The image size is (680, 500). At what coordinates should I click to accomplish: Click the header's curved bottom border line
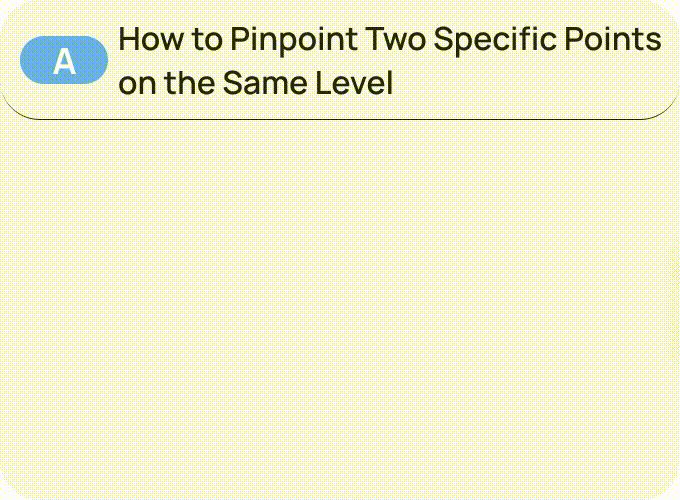(x=340, y=119)
